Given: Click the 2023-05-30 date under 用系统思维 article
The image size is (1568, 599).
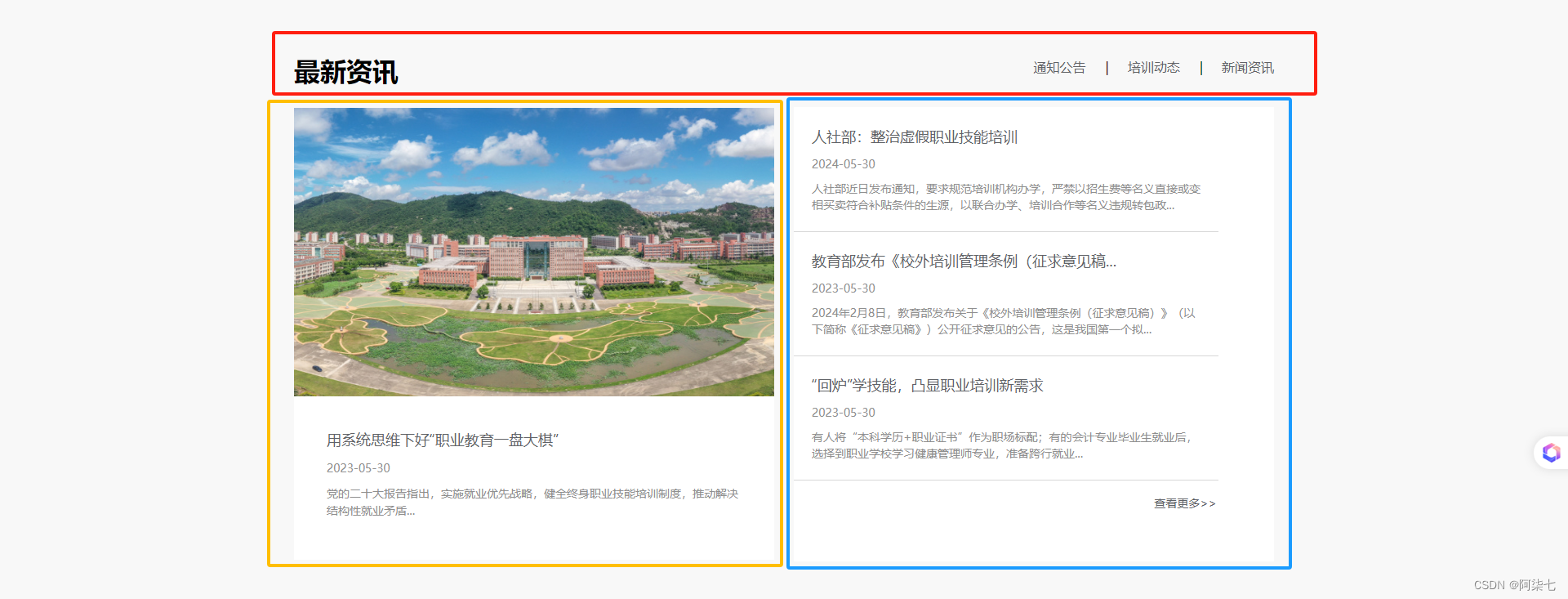Looking at the screenshot, I should coord(358,468).
